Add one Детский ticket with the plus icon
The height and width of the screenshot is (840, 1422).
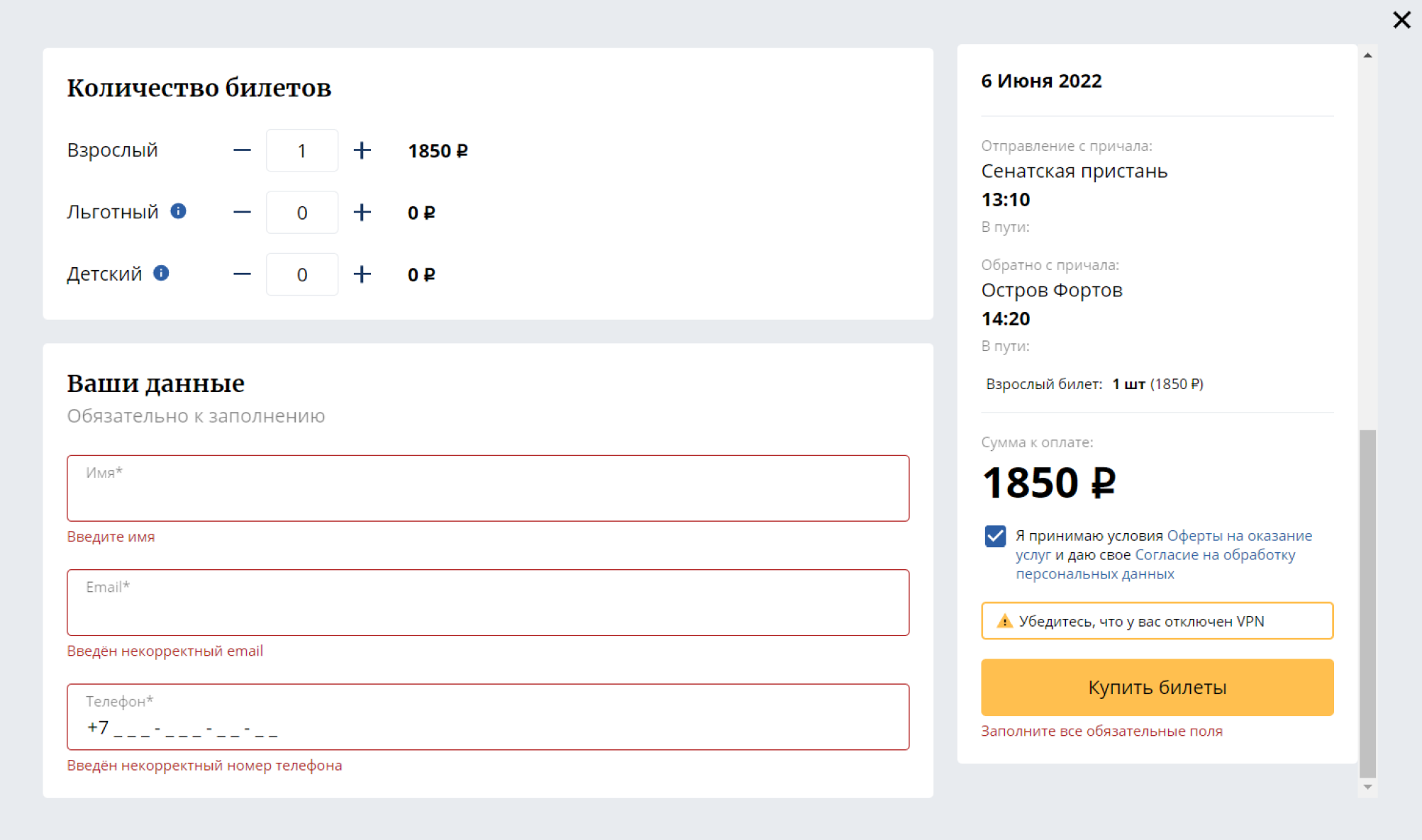coord(362,274)
